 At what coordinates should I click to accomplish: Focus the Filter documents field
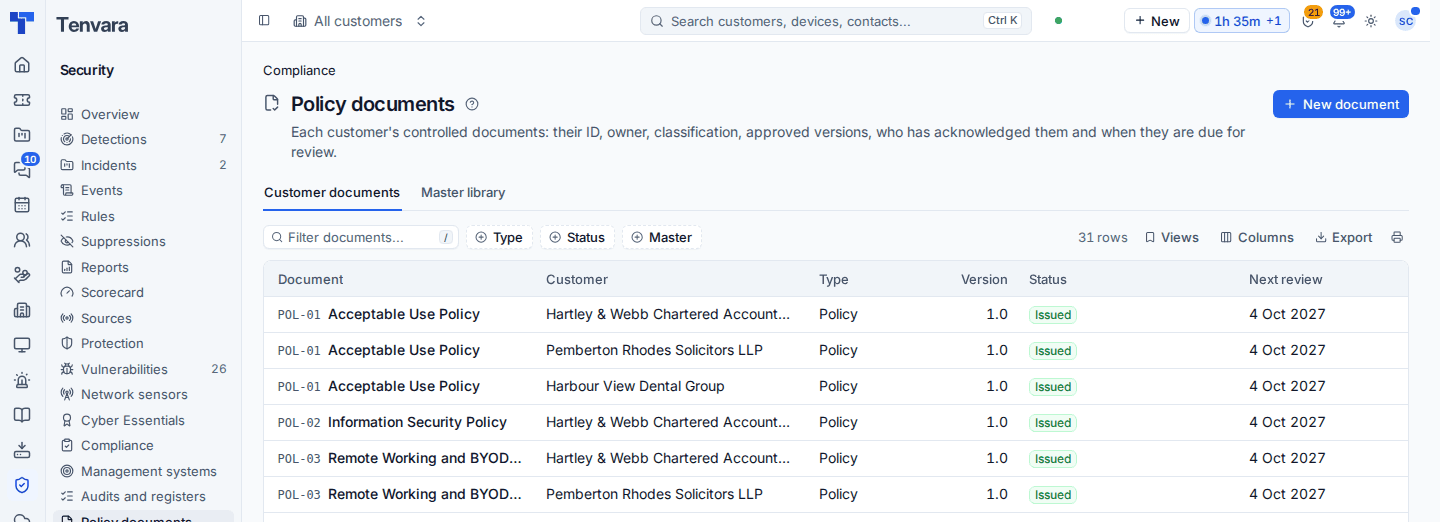click(361, 237)
